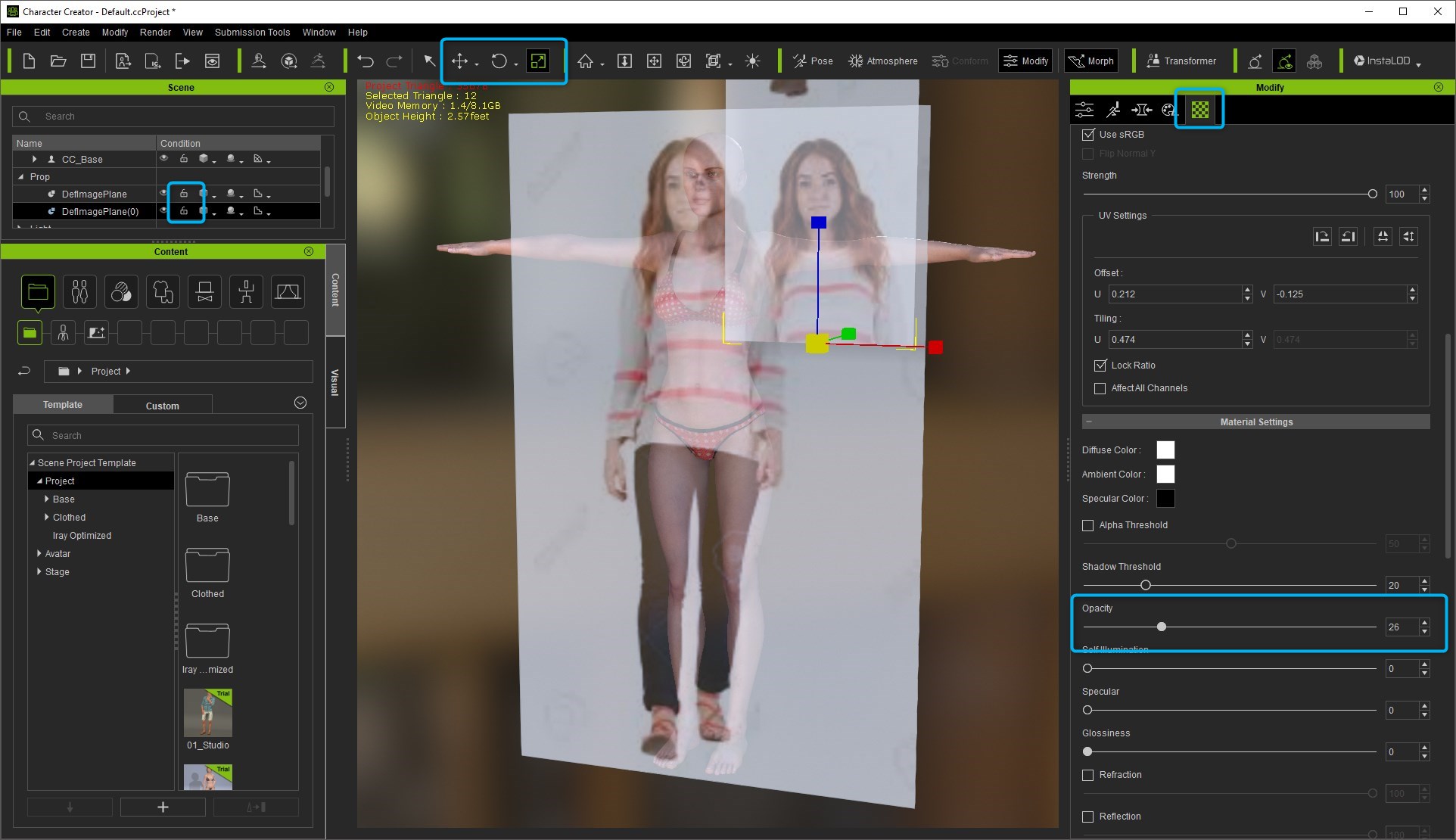
Task: Click the View menu item
Action: coord(193,31)
